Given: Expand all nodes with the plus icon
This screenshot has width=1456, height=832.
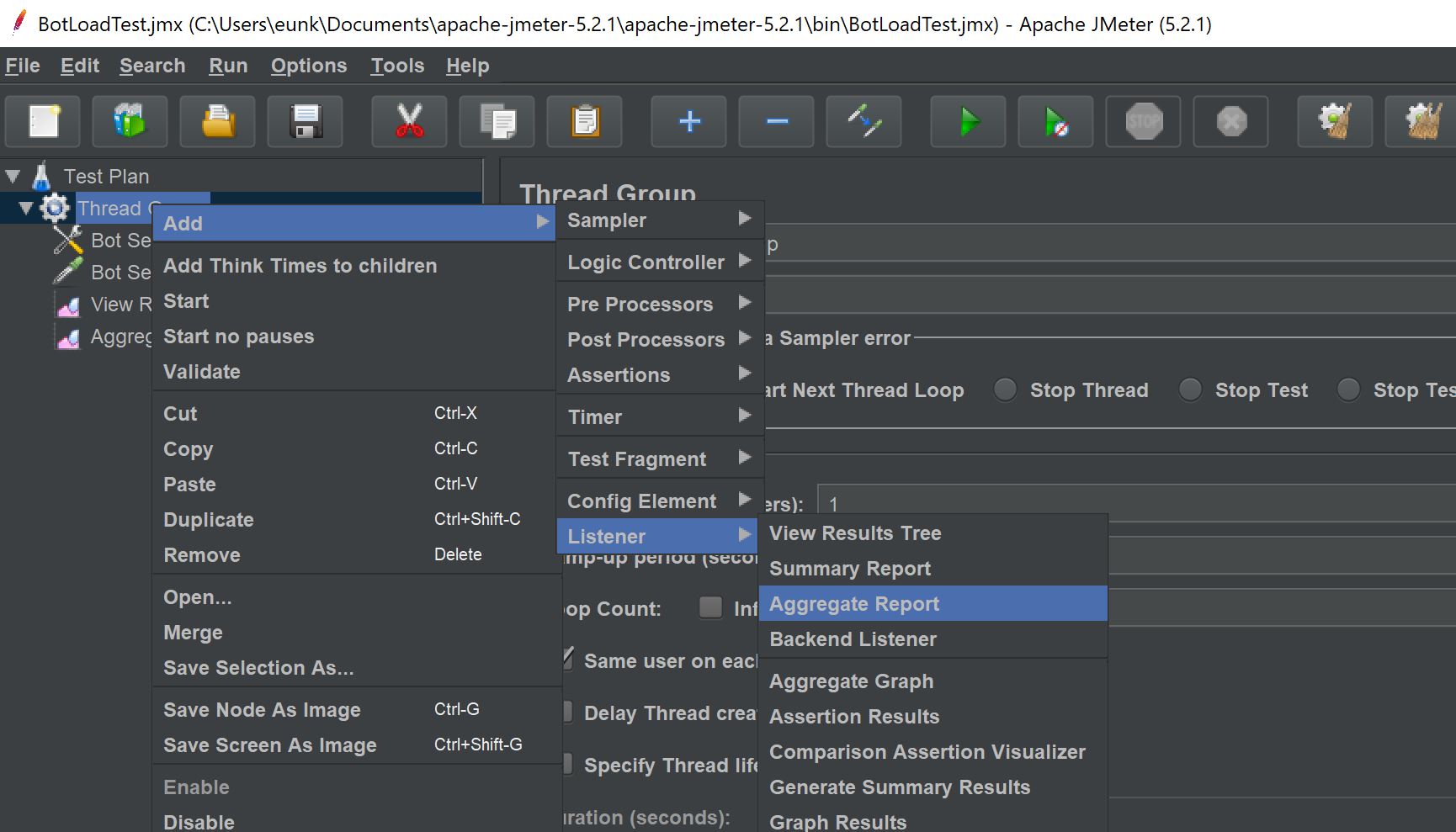Looking at the screenshot, I should (689, 122).
